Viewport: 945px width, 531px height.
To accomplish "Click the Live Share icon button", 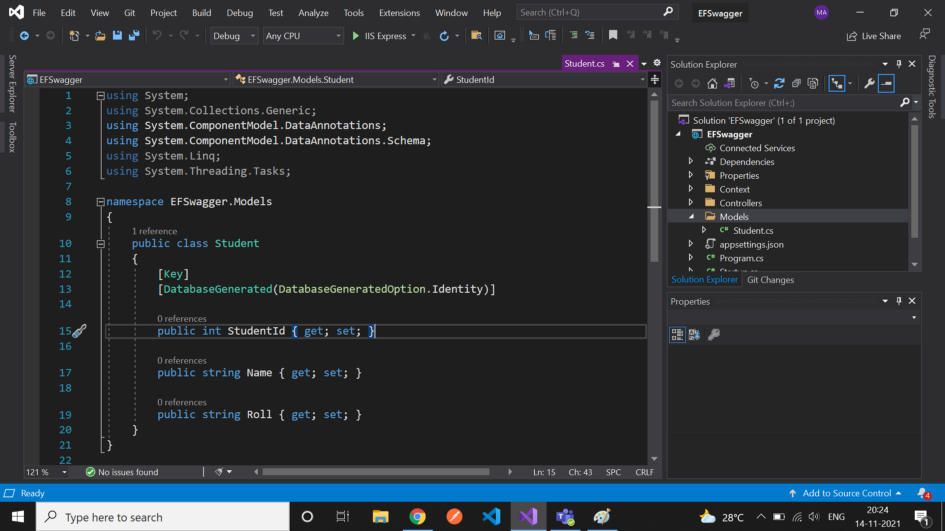I will (x=874, y=36).
